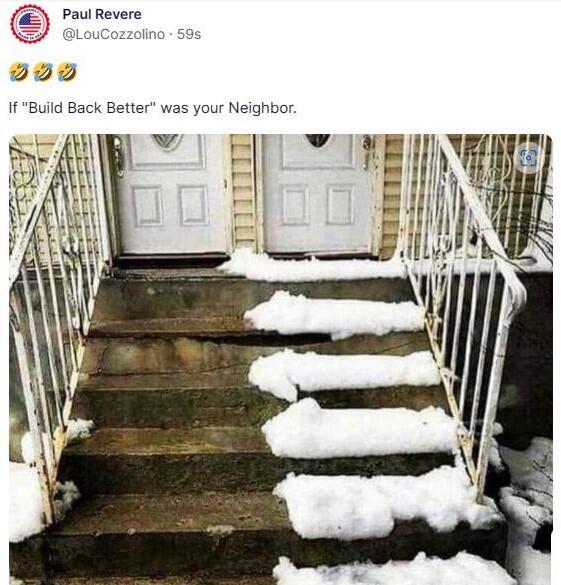The height and width of the screenshot is (585, 561).
Task: Click the right door's oval window
Action: click(x=318, y=140)
